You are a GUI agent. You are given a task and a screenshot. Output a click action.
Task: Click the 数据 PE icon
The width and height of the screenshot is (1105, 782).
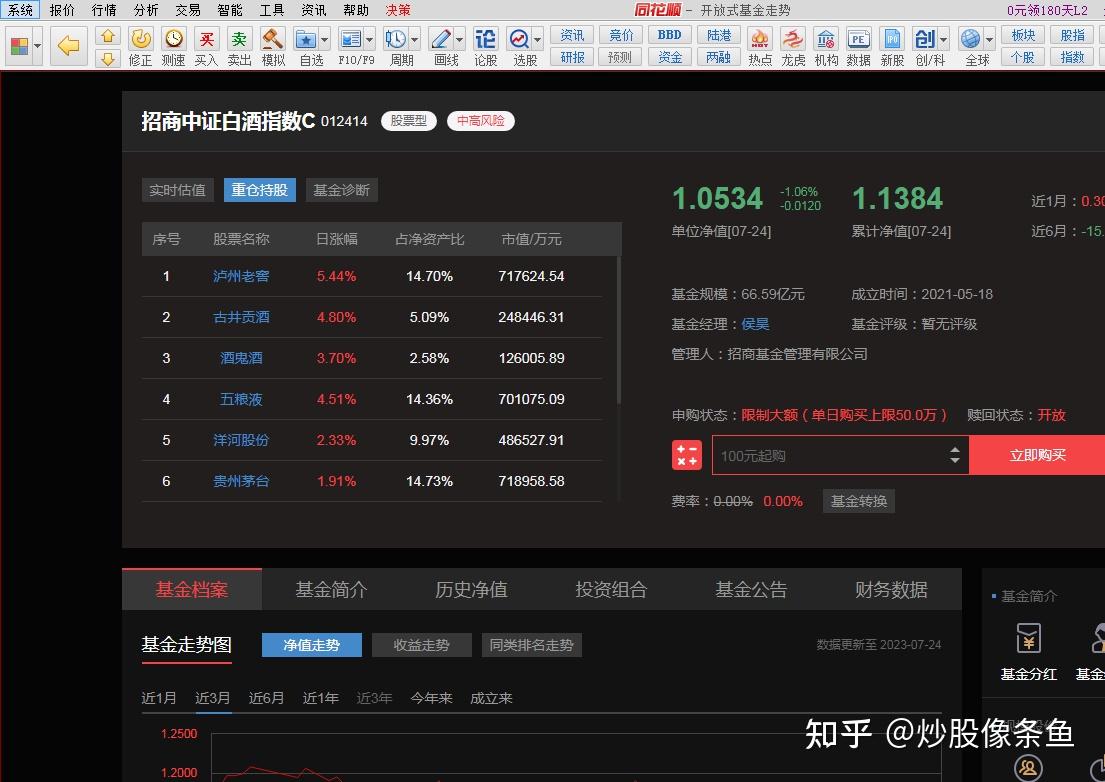coord(858,39)
